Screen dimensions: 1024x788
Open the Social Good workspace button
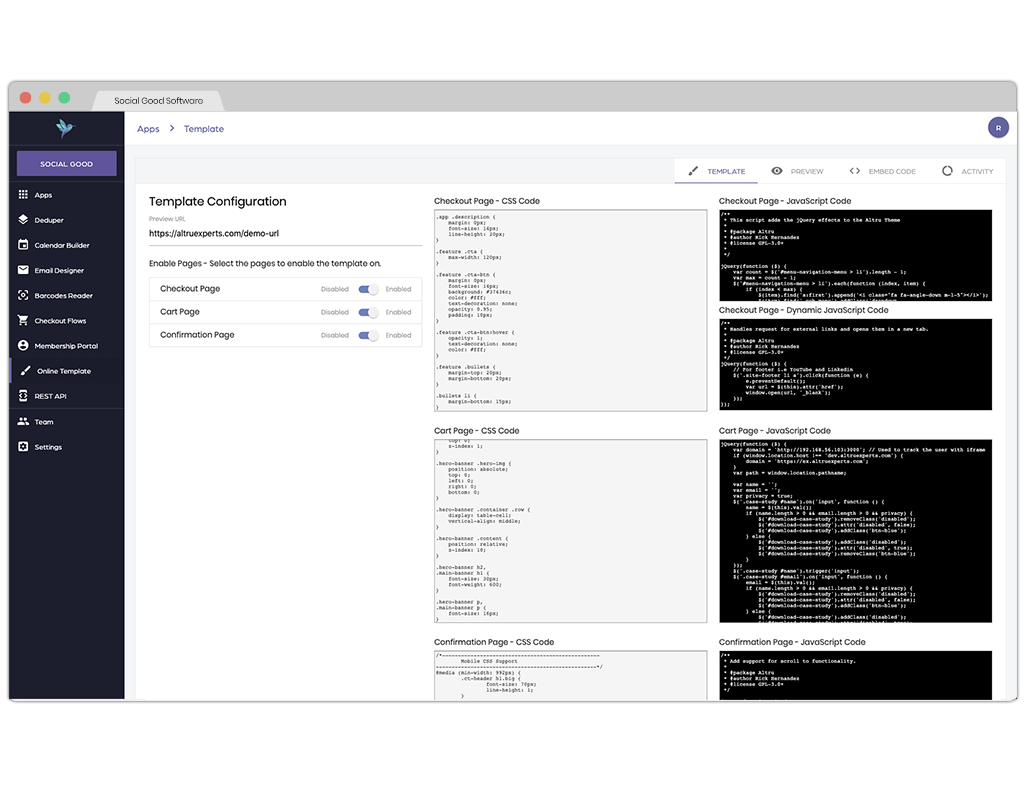pyautogui.click(x=65, y=163)
